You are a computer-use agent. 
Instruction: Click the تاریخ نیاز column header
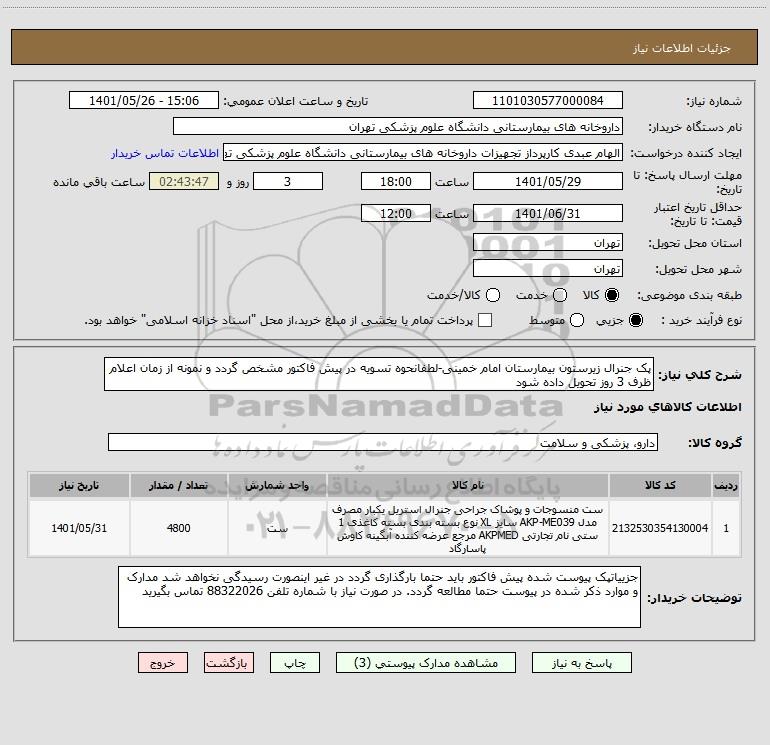pos(79,485)
